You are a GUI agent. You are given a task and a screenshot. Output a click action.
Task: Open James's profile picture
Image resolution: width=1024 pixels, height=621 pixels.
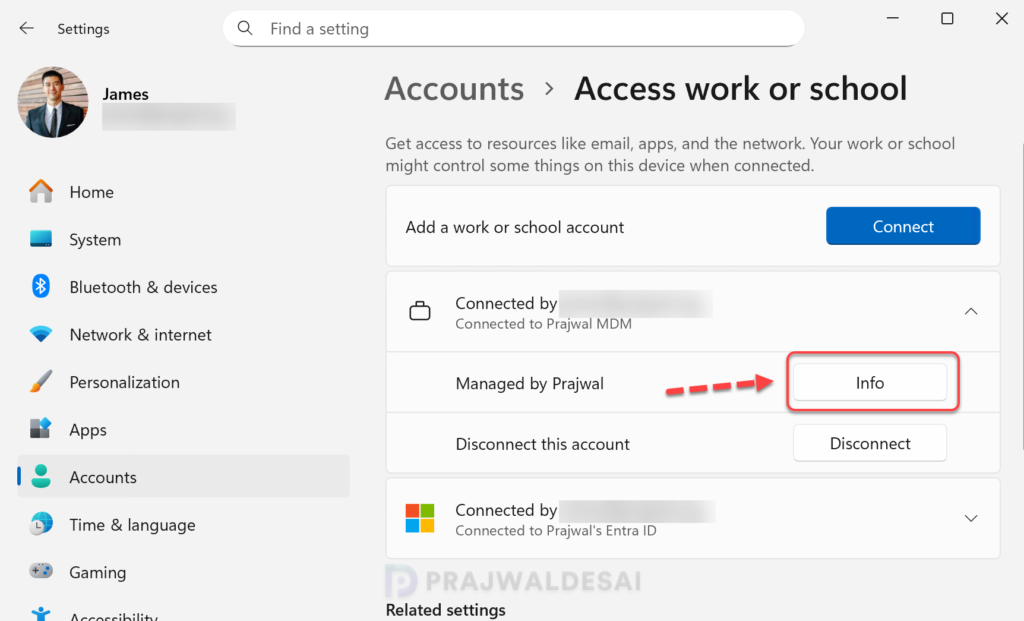pyautogui.click(x=53, y=102)
